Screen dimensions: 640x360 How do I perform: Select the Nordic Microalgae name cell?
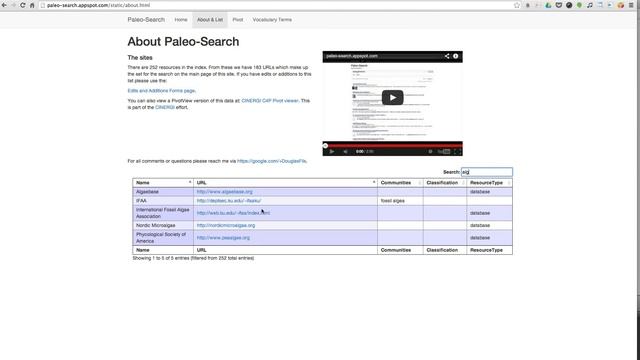pos(163,225)
